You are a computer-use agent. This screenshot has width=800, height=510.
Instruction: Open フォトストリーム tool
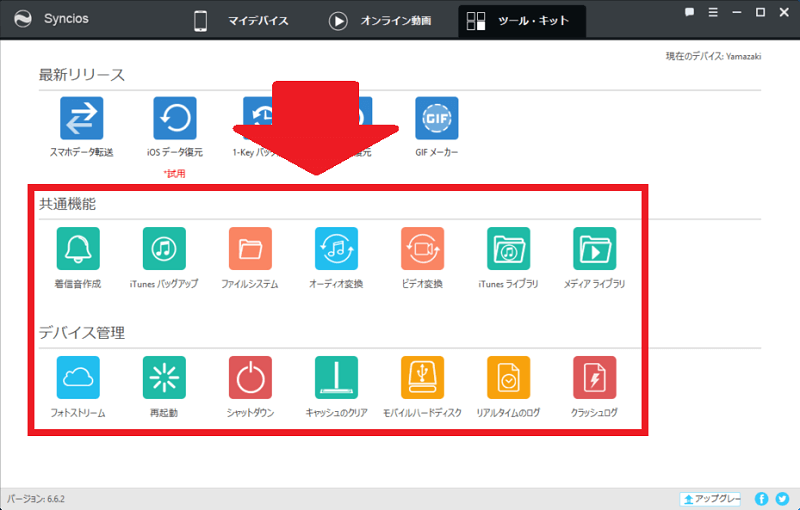78,377
